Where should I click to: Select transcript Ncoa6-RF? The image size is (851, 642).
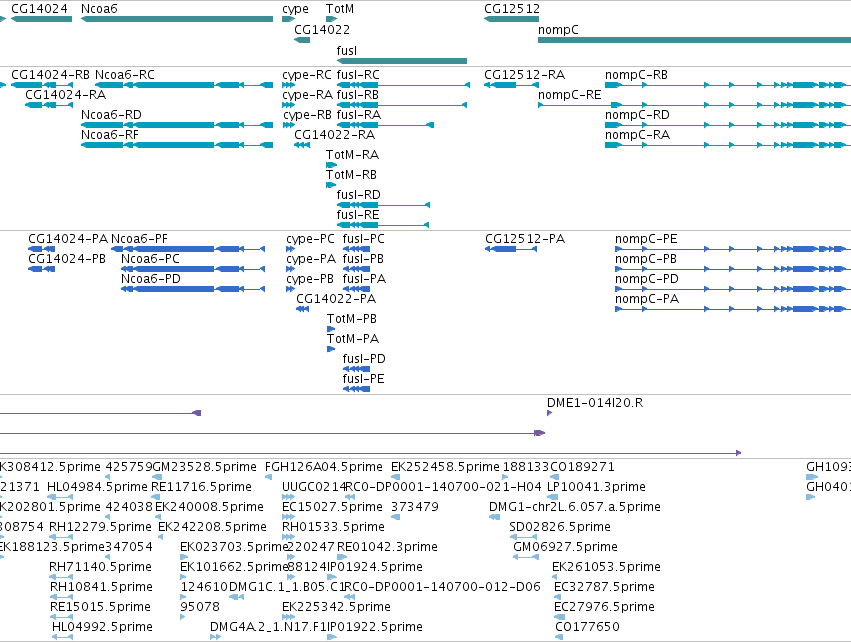(177, 145)
